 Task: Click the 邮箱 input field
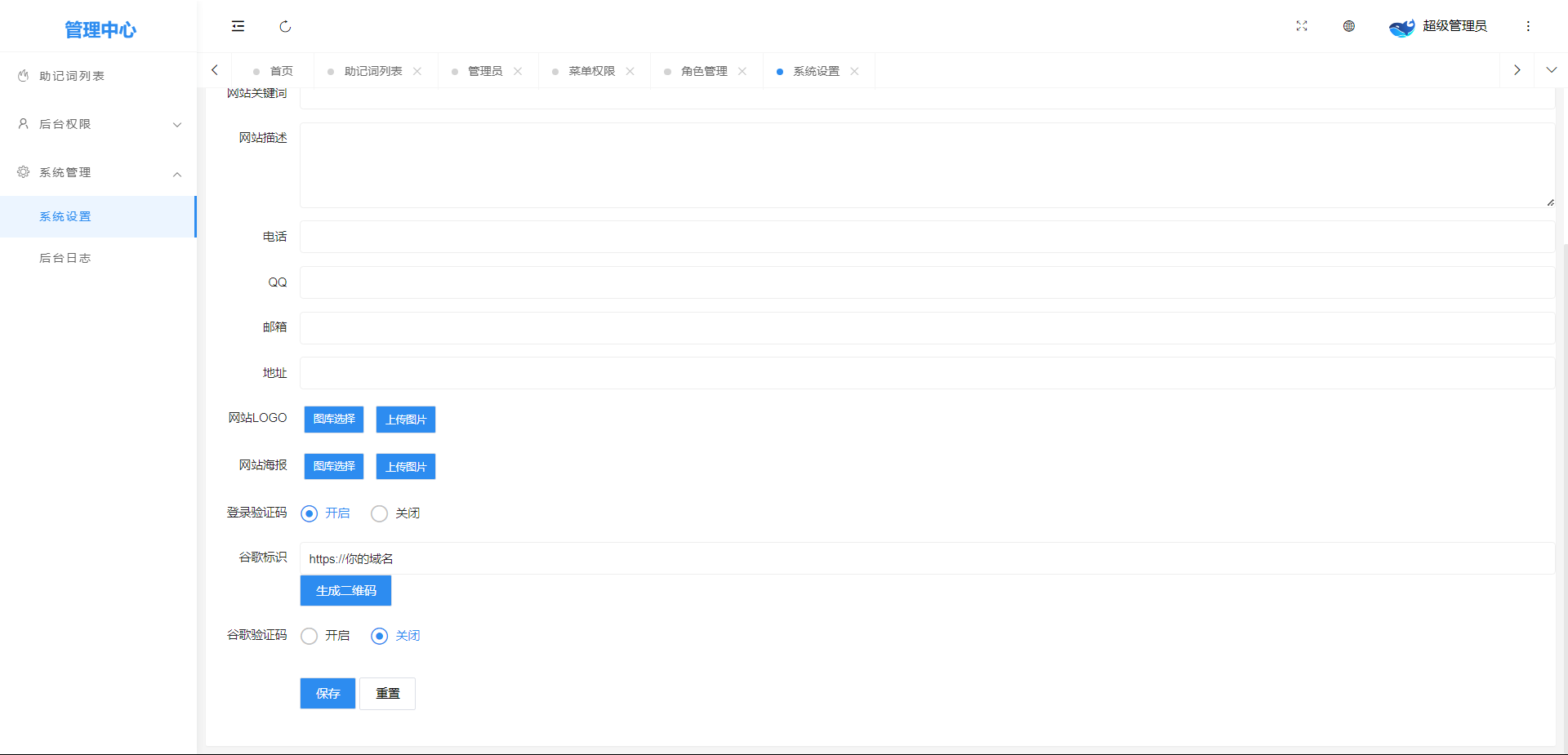click(927, 327)
